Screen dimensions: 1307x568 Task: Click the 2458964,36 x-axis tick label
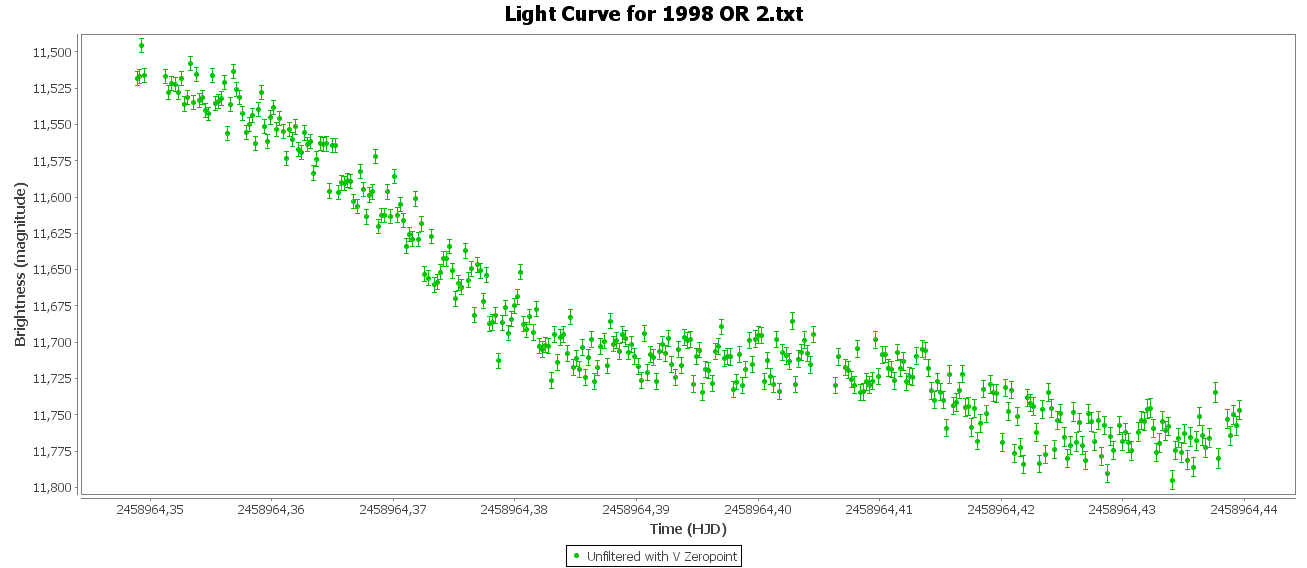tap(271, 510)
